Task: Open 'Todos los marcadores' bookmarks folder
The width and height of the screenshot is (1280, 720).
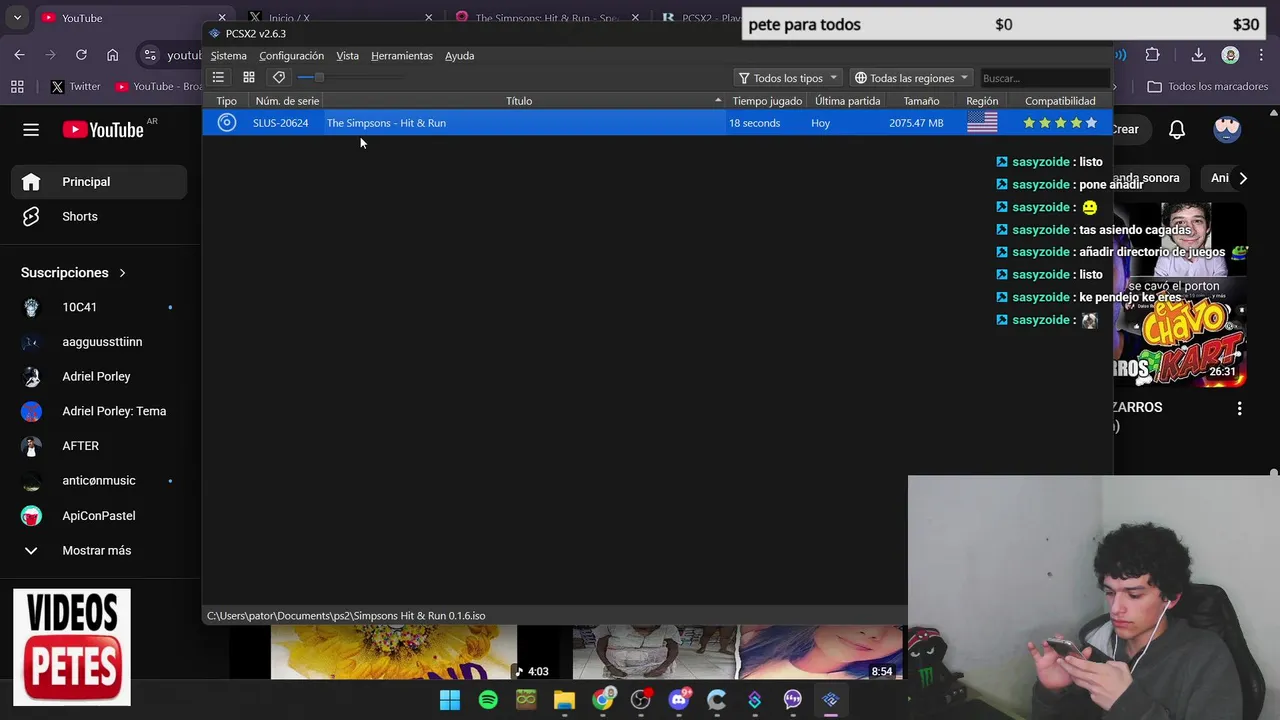Action: pyautogui.click(x=1207, y=87)
